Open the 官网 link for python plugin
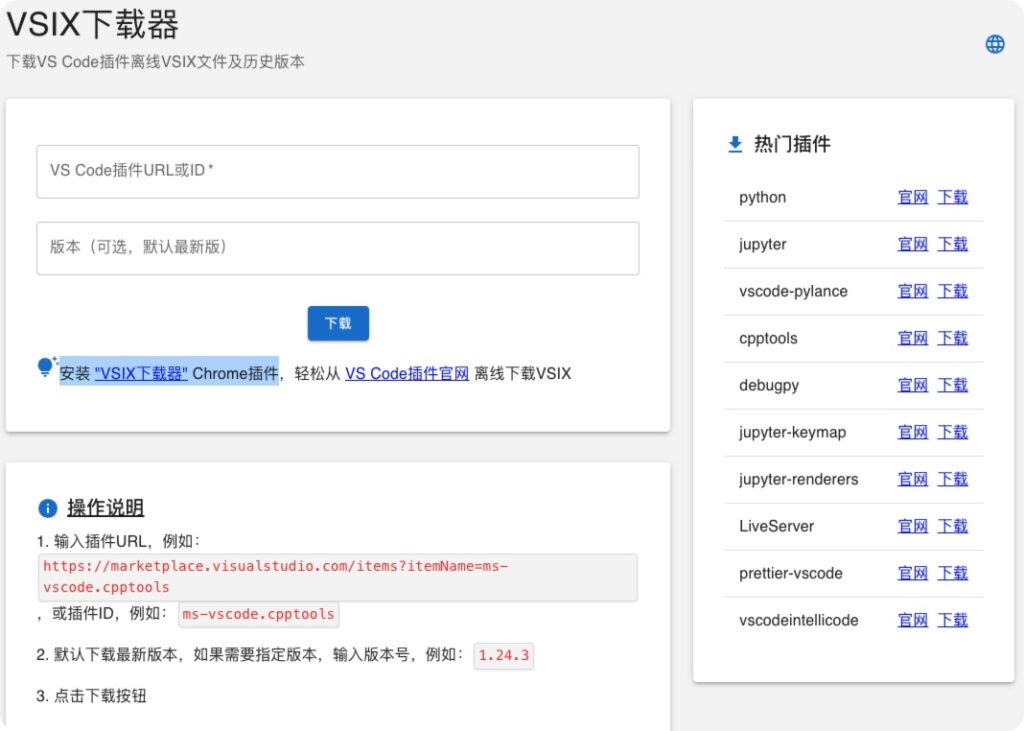1024x731 pixels. 912,197
